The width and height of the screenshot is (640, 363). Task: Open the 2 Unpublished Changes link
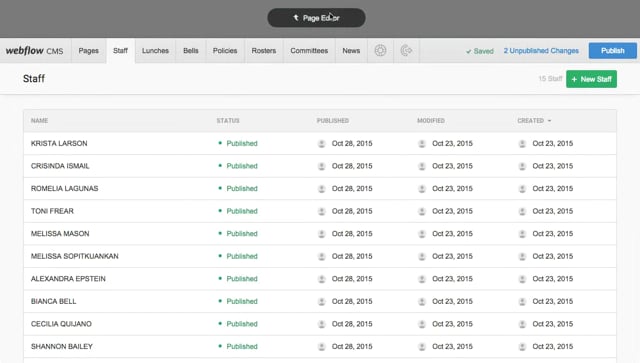541,51
